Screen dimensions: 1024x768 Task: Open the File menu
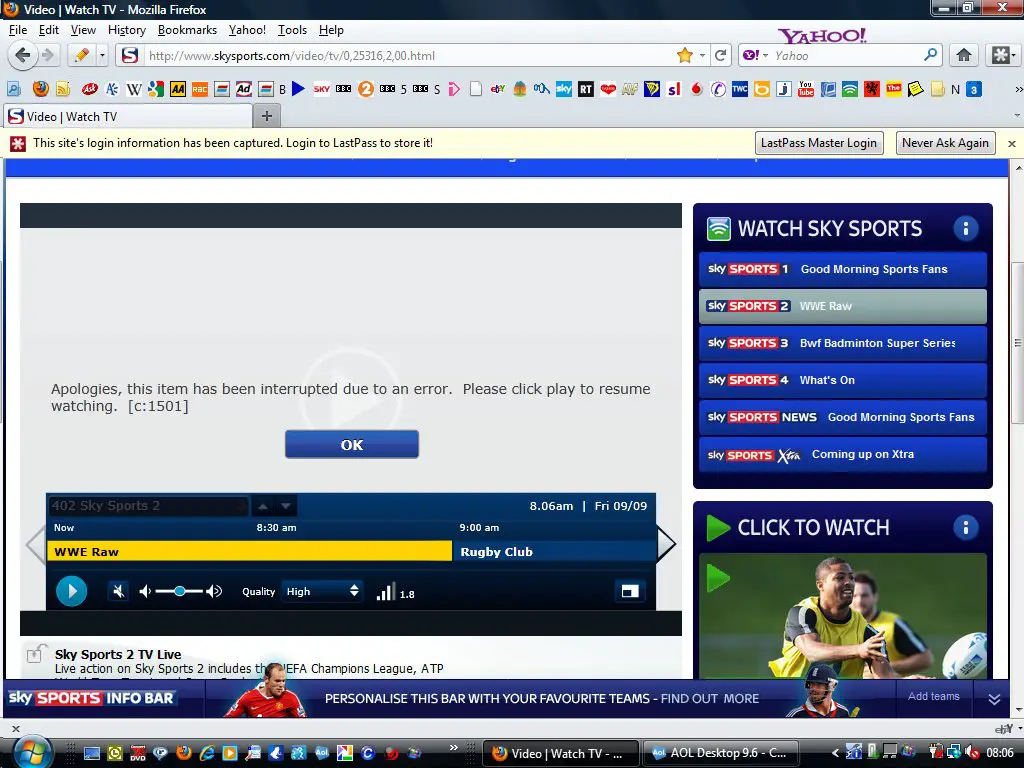tap(18, 30)
